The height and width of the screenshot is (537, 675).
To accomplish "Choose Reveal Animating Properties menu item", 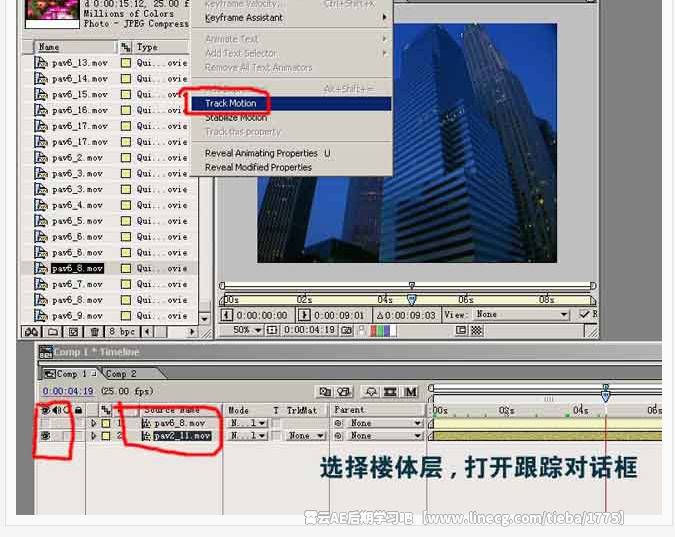I will tap(291, 153).
